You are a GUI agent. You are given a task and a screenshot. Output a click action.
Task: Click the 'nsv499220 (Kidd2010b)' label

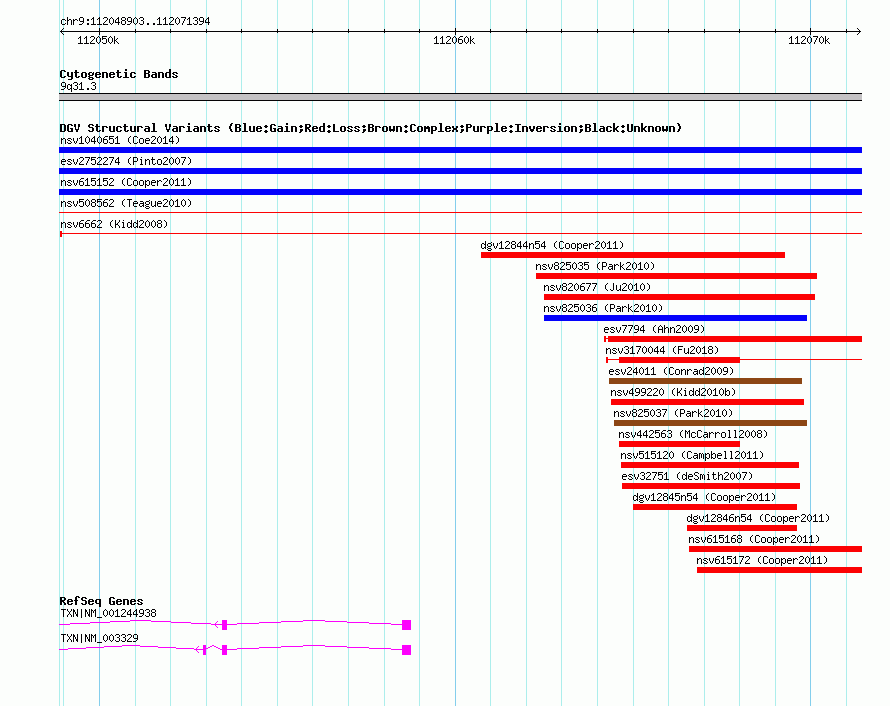pos(673,392)
